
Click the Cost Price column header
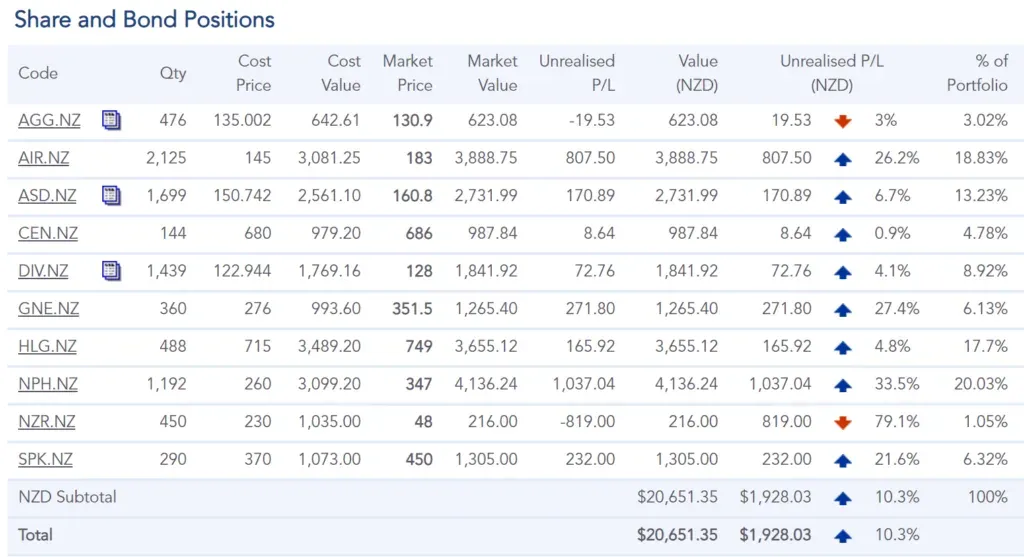(x=253, y=73)
